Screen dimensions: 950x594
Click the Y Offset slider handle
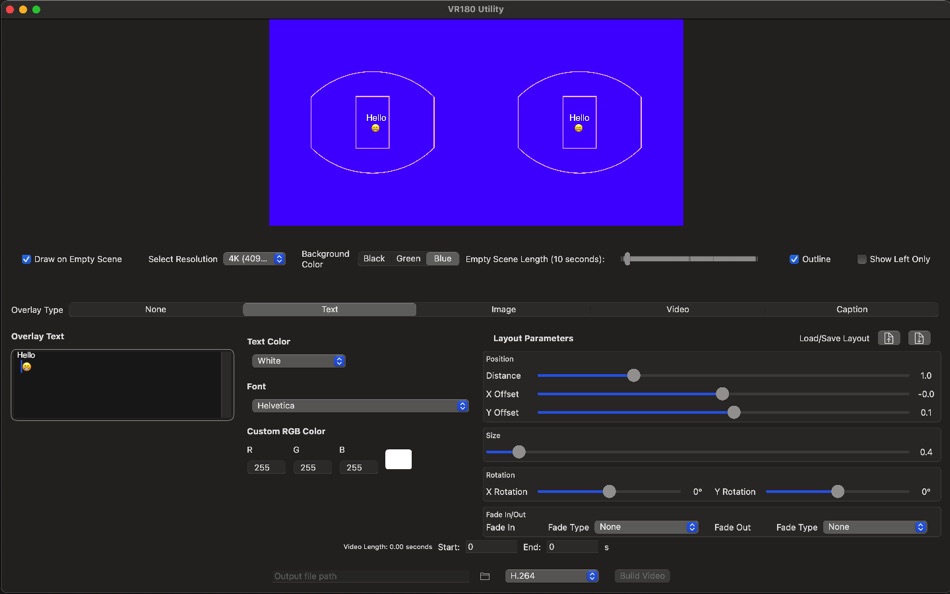pyautogui.click(x=734, y=413)
